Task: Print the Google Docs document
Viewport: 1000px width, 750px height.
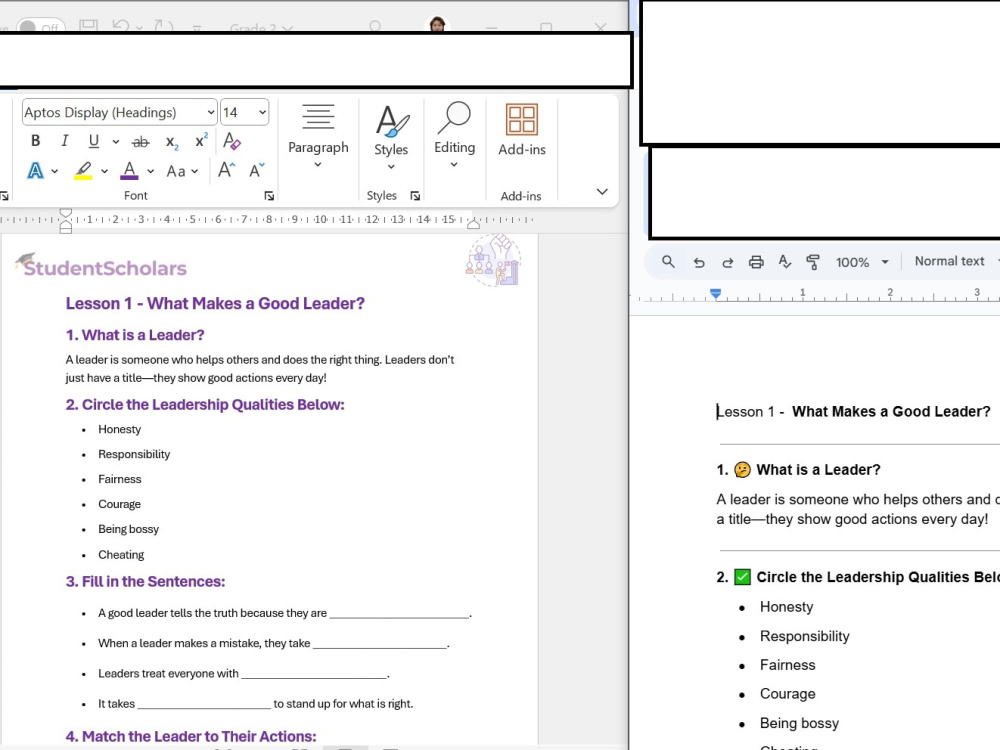Action: 756,262
